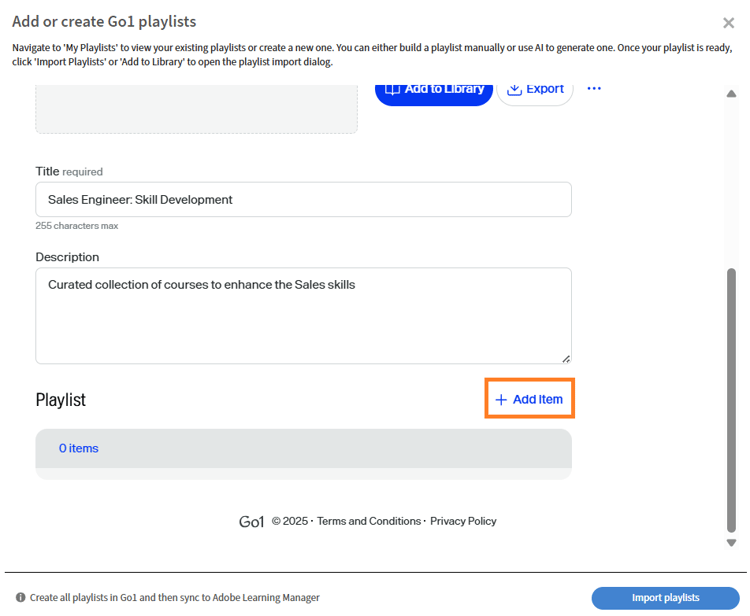Focus the Description text area
Image resolution: width=750 pixels, height=616 pixels.
pos(303,315)
